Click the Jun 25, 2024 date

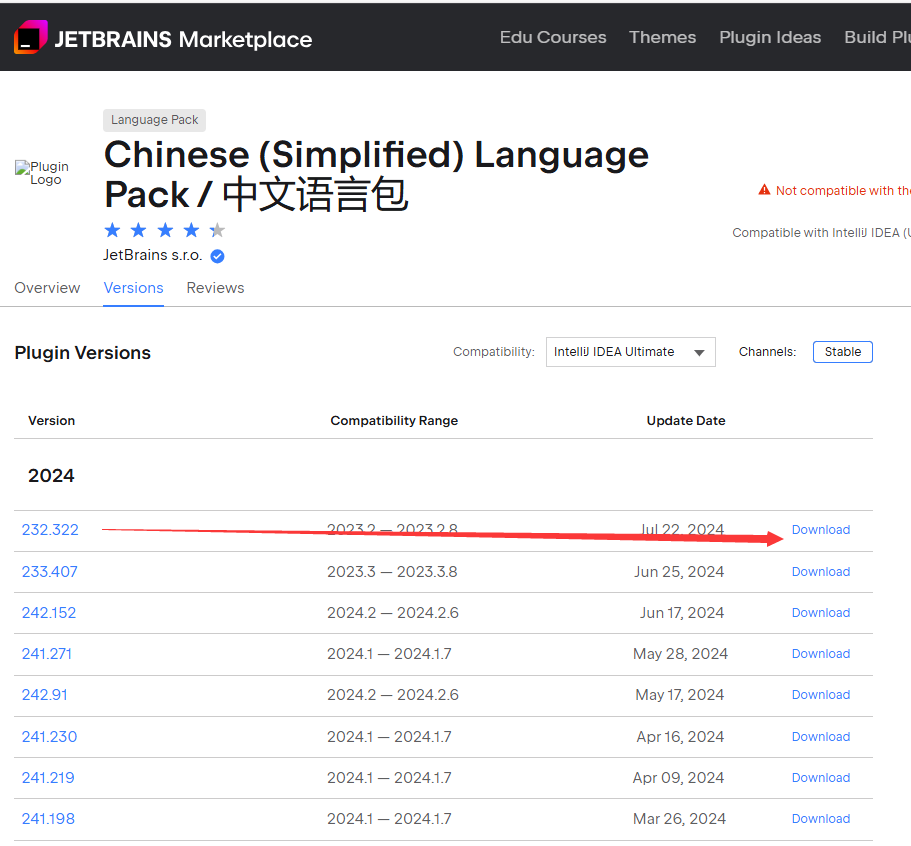tap(679, 572)
